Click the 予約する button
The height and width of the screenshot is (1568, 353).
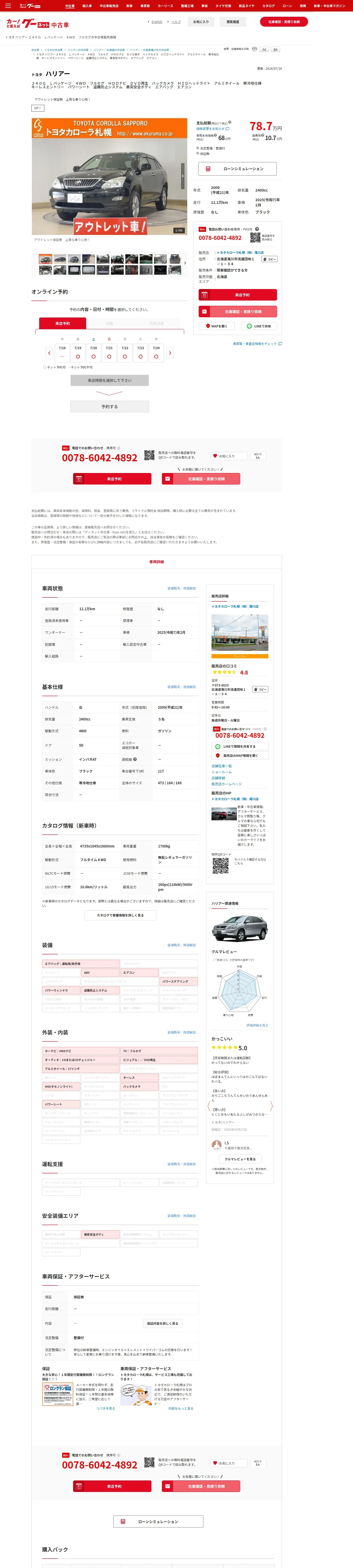[x=110, y=407]
